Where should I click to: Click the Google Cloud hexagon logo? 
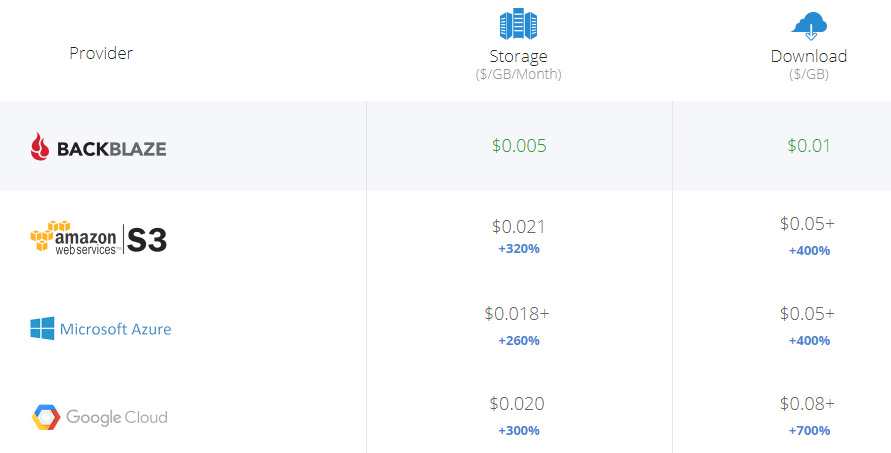pyautogui.click(x=45, y=417)
